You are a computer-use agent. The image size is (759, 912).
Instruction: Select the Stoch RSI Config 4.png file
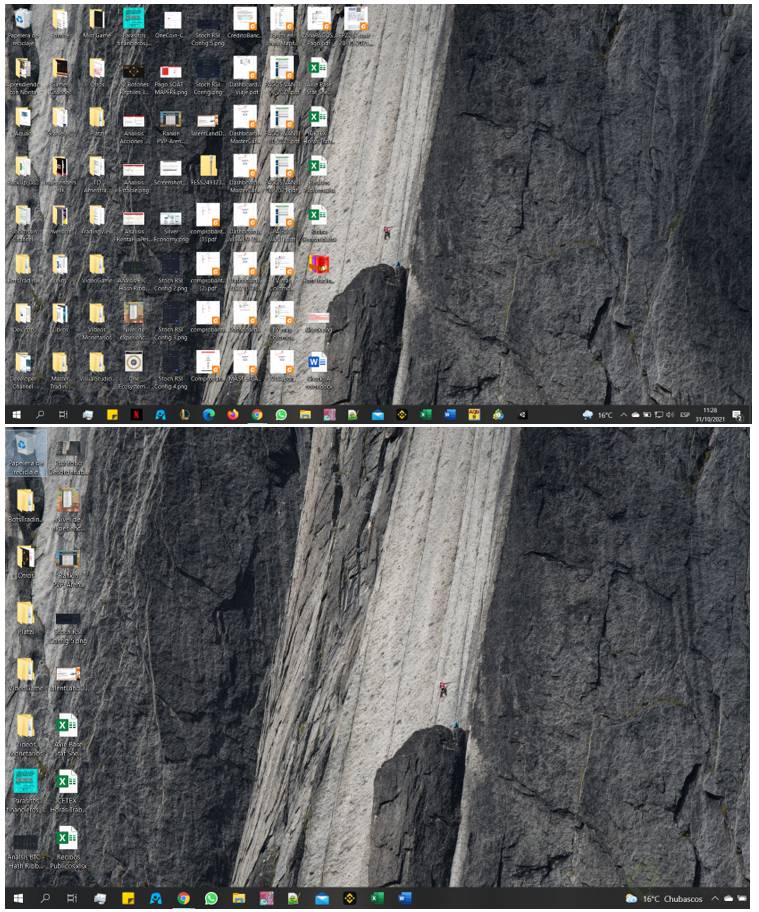[x=170, y=371]
